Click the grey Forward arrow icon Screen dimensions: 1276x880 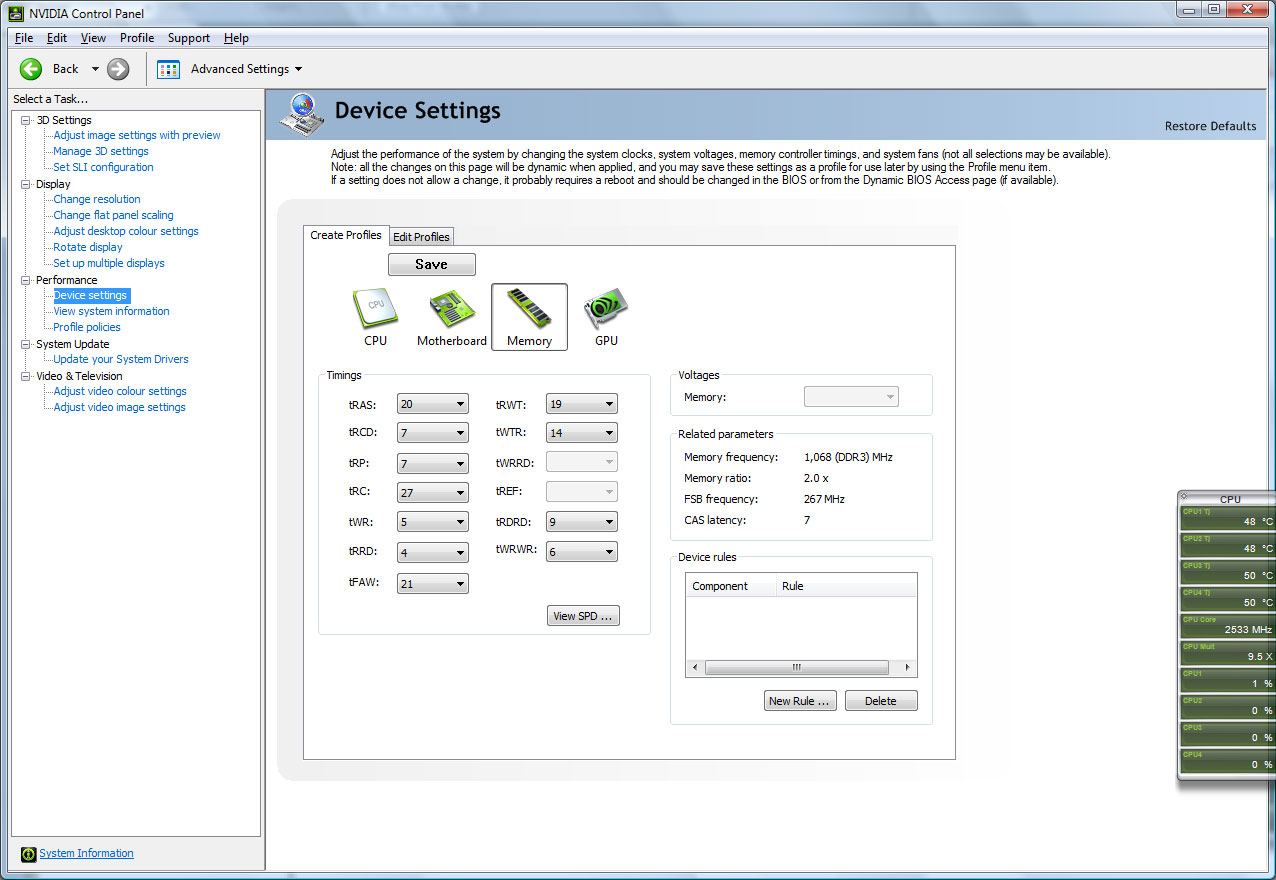point(118,69)
